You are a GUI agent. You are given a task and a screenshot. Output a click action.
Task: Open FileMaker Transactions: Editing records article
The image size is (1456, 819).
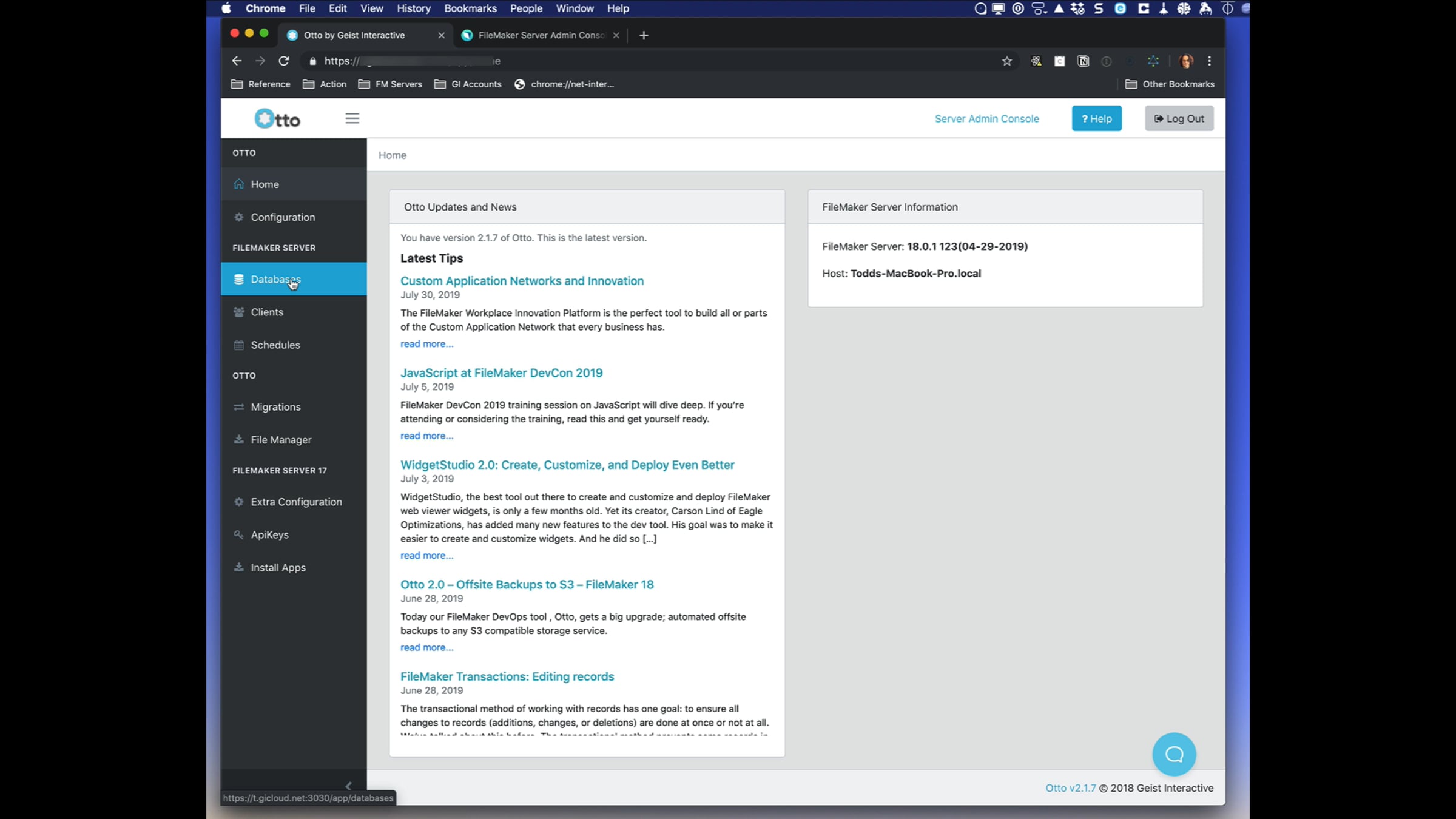tap(507, 676)
